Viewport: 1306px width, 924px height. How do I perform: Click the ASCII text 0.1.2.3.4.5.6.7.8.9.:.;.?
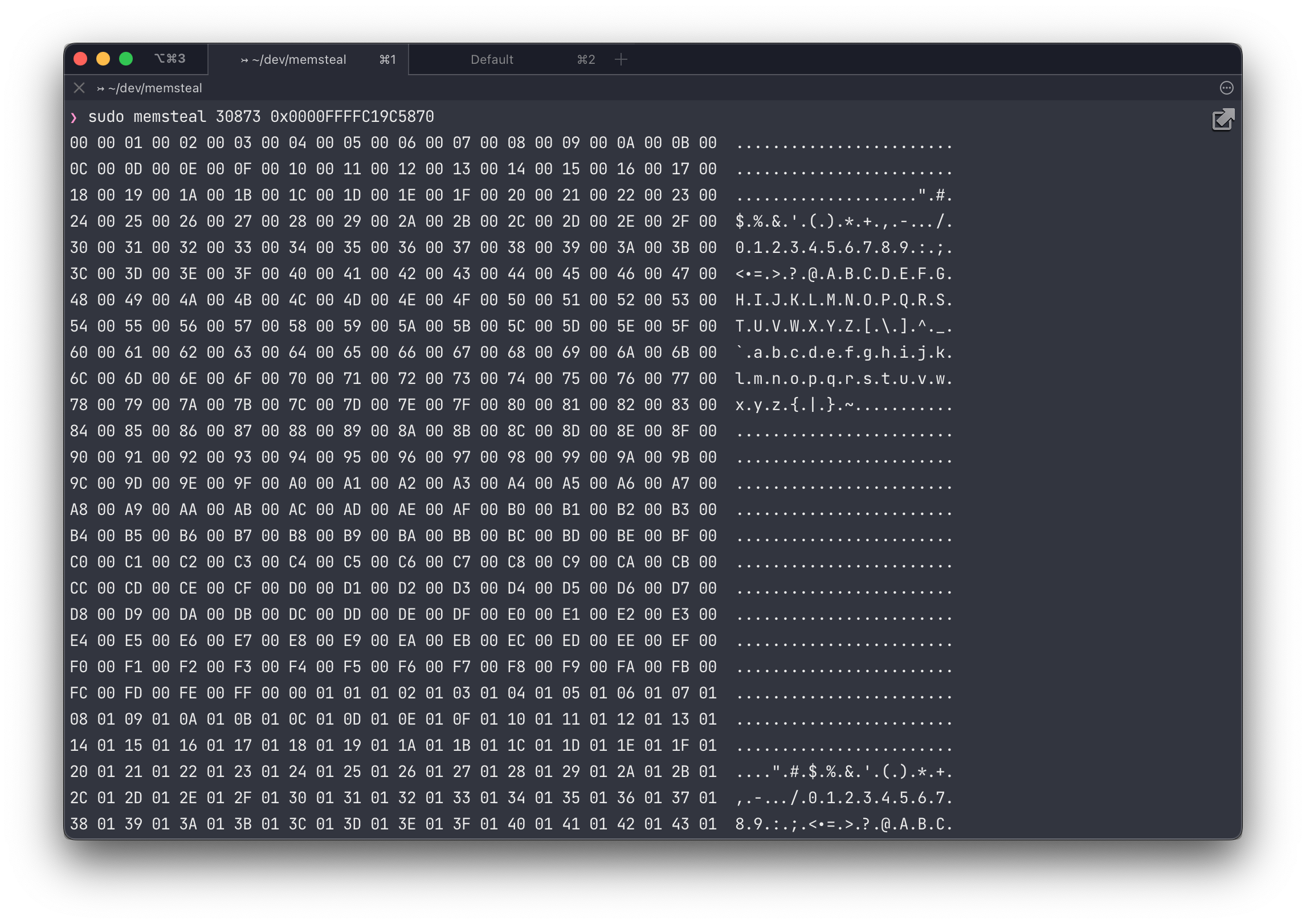tap(843, 248)
